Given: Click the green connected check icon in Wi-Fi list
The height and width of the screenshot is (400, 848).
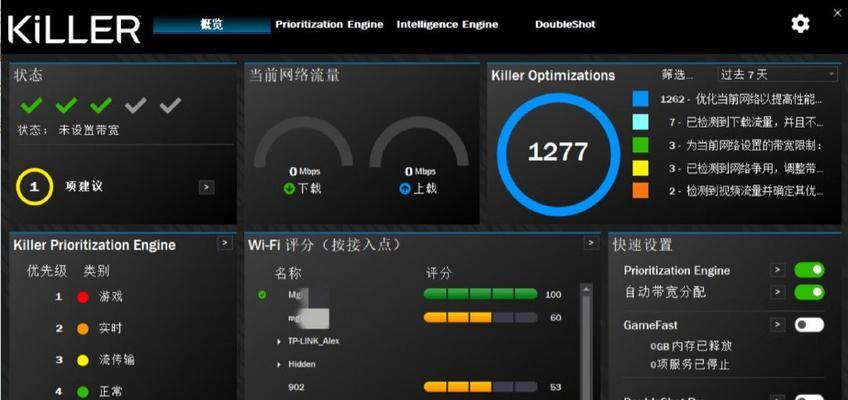Looking at the screenshot, I should click(262, 295).
